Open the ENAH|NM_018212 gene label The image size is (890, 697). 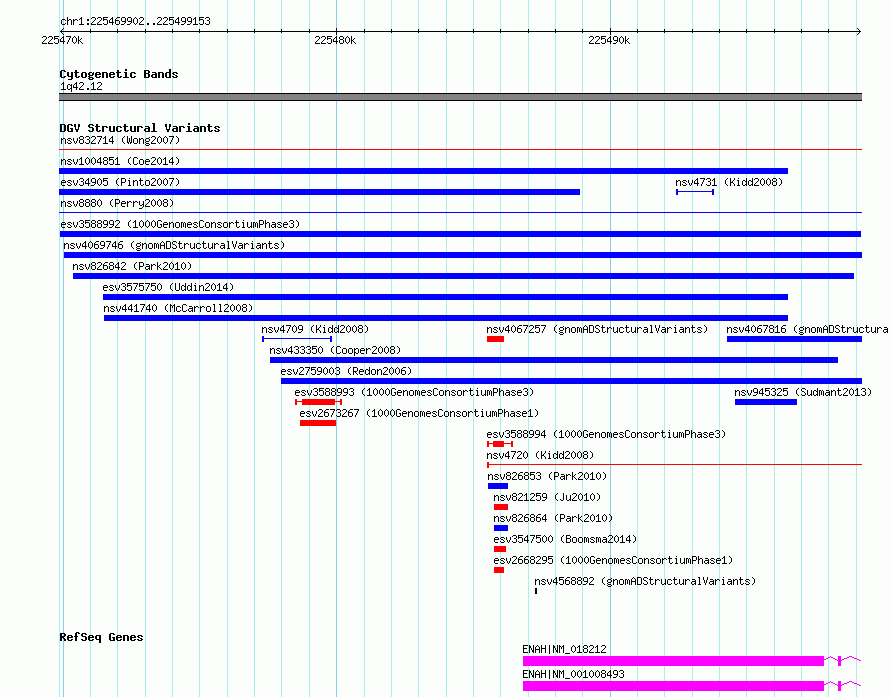click(x=564, y=649)
